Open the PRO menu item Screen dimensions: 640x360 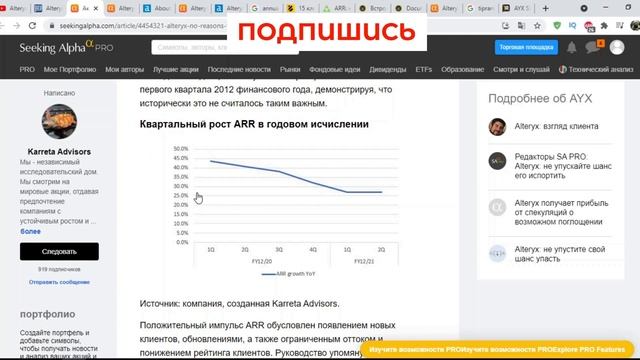[27, 70]
